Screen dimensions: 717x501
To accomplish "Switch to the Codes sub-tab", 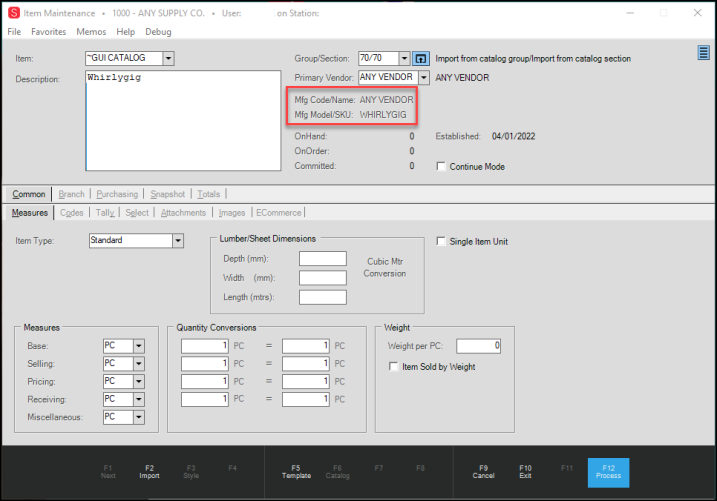I will 72,213.
